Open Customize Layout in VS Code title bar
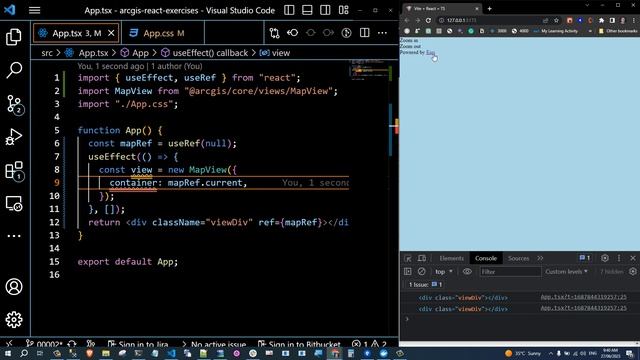The height and width of the screenshot is (360, 640). point(344,10)
